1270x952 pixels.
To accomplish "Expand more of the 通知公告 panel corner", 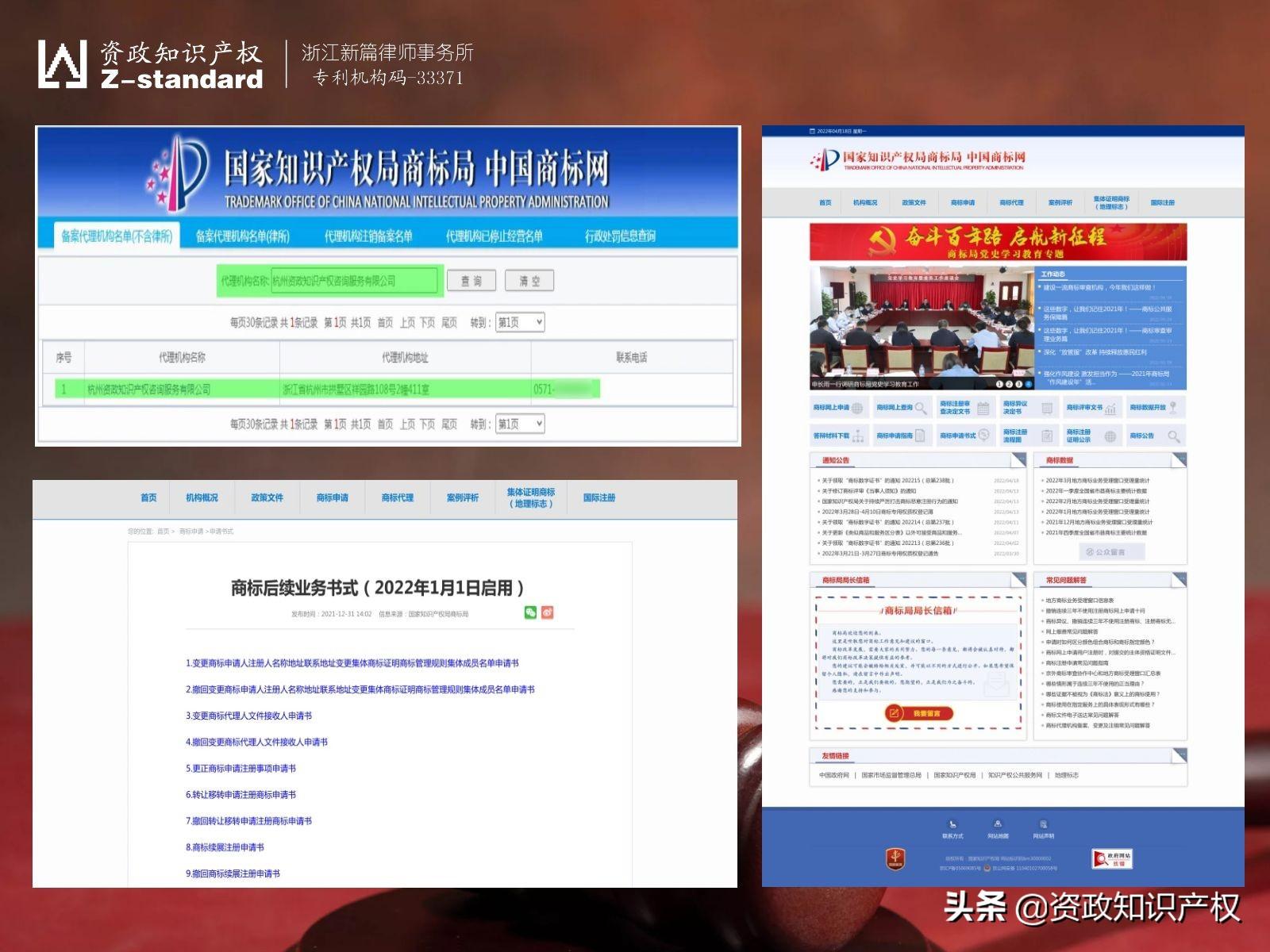I will click(x=1018, y=461).
